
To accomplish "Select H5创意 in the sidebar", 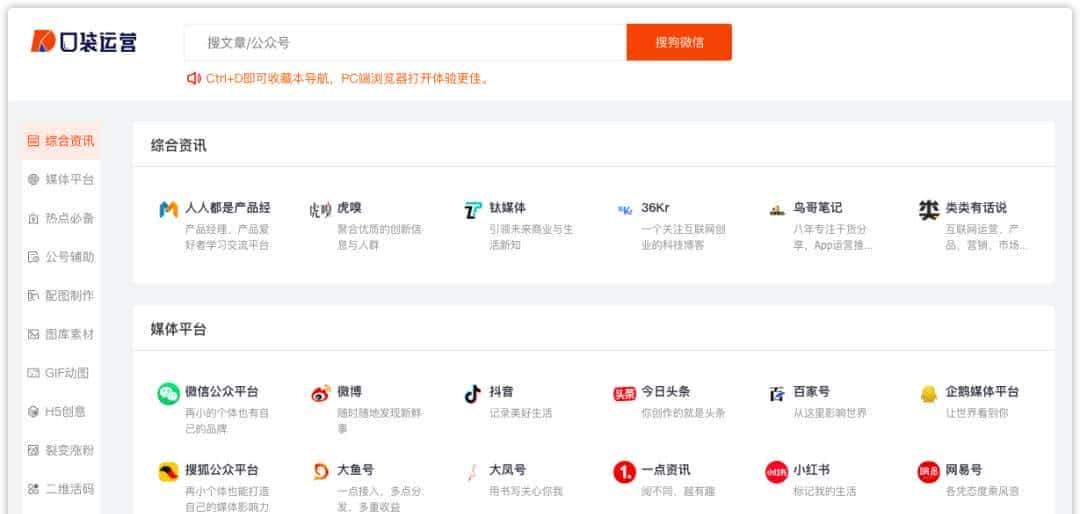I will pyautogui.click(x=61, y=411).
